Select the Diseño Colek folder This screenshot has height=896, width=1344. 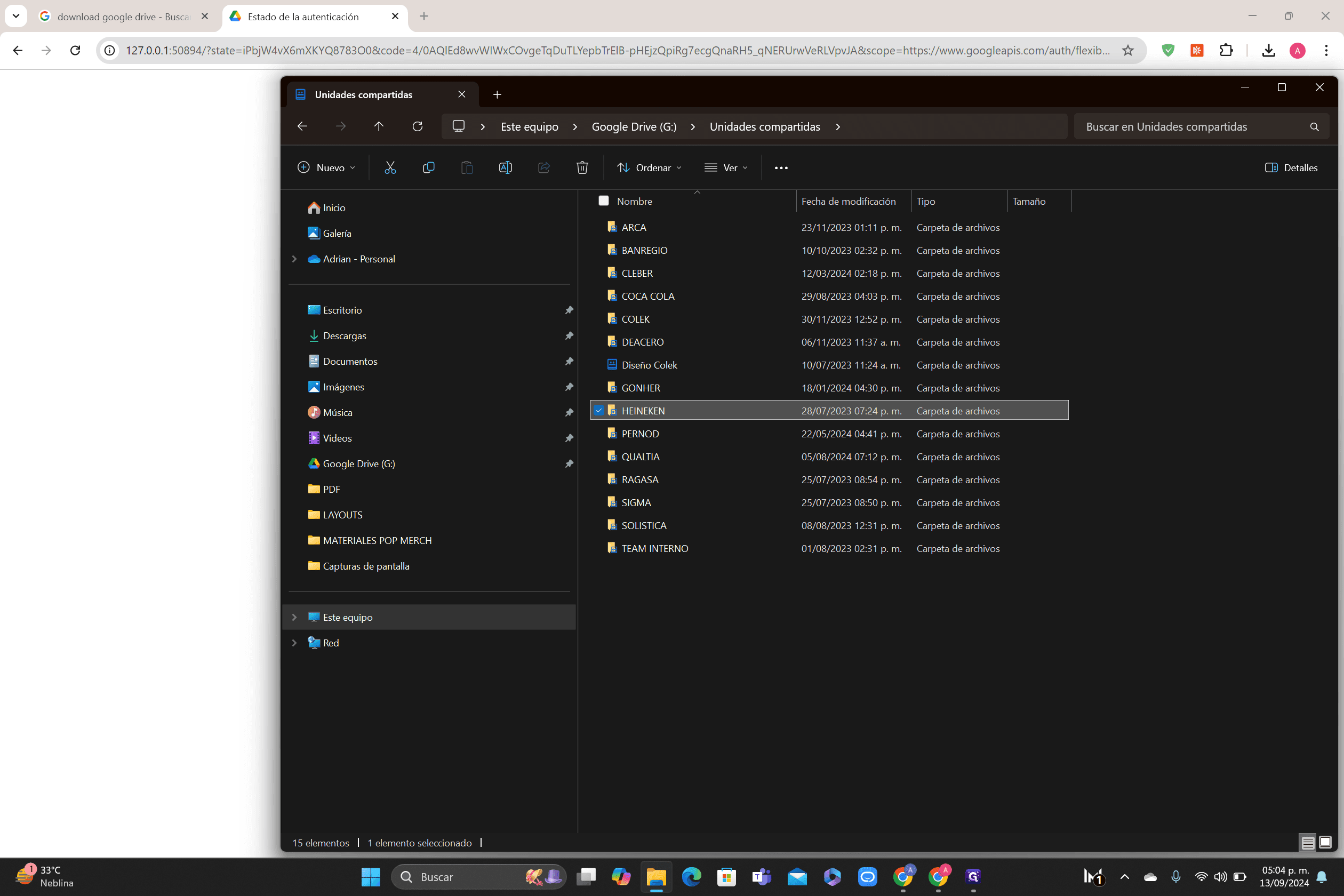coord(829,365)
